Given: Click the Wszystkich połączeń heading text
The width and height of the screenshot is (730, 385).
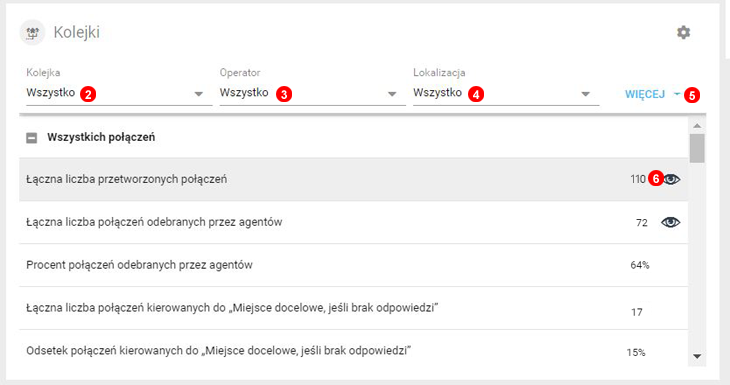Looking at the screenshot, I should pyautogui.click(x=101, y=137).
